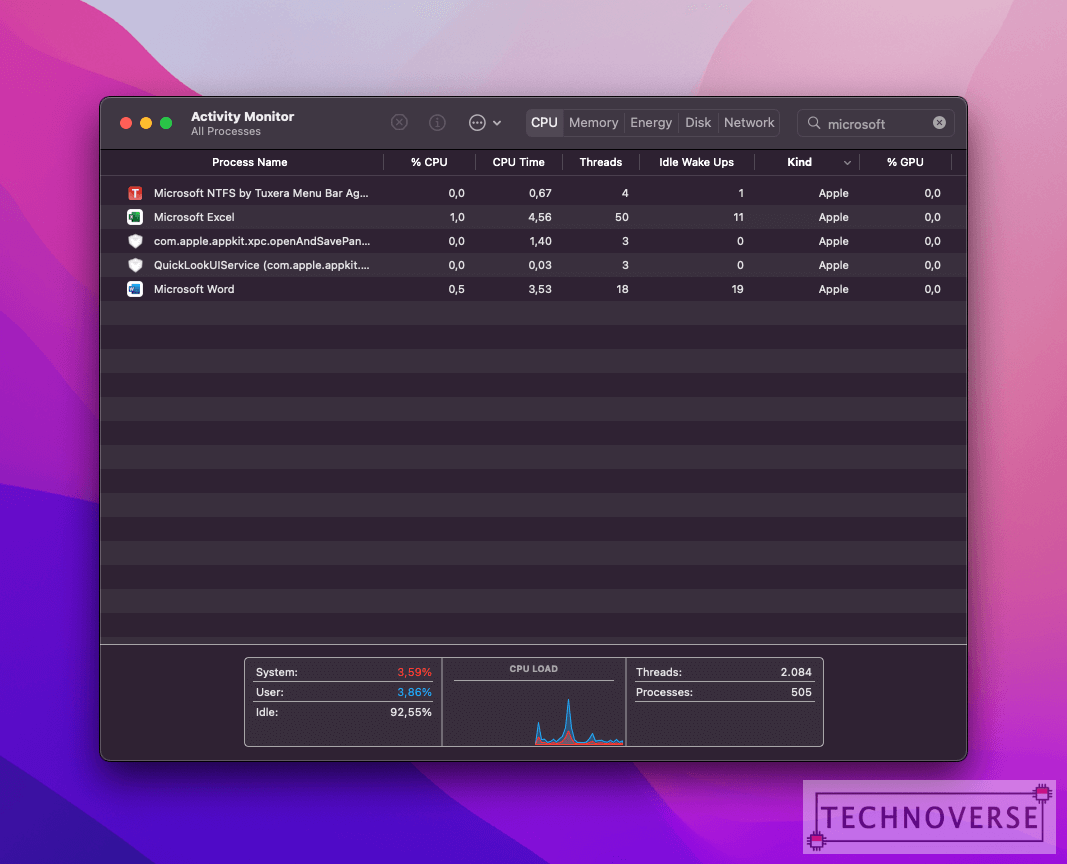
Task: Open the Energy tab
Action: click(651, 122)
